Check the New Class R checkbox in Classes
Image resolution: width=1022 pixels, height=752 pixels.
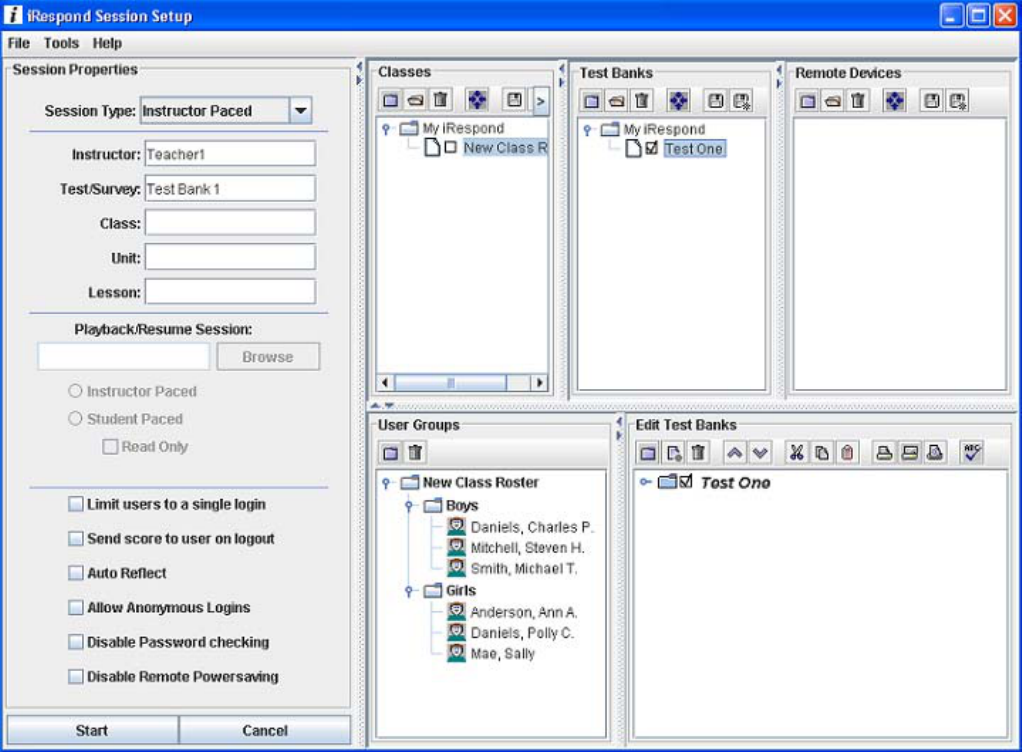[450, 147]
